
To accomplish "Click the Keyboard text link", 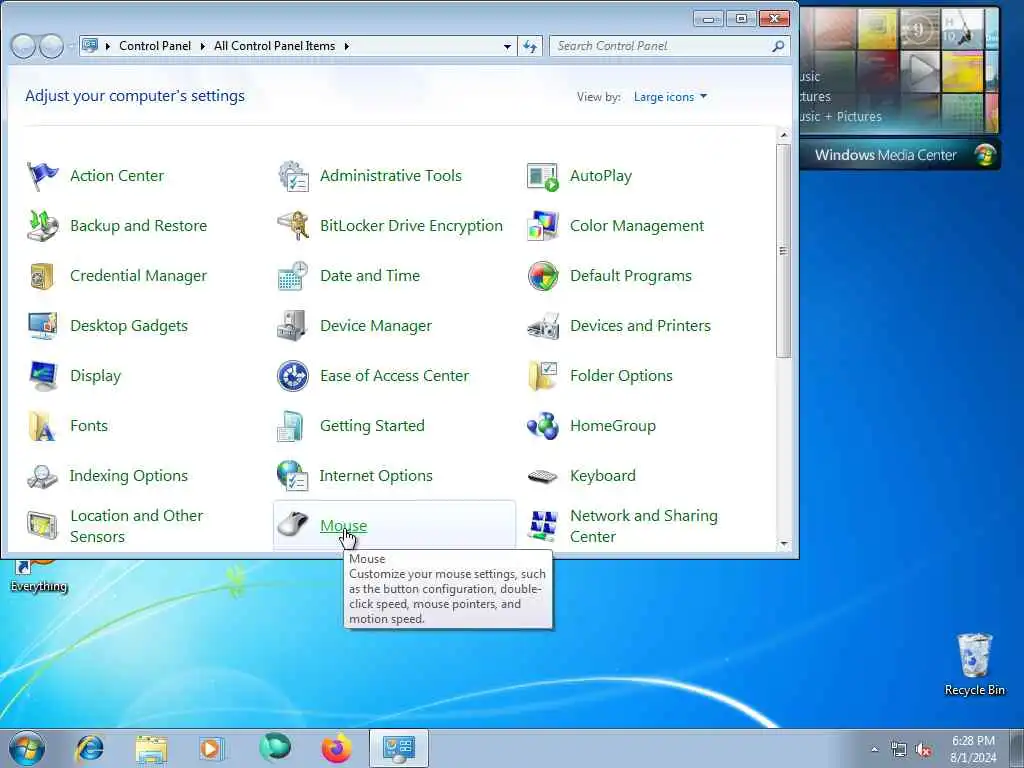I will (603, 475).
